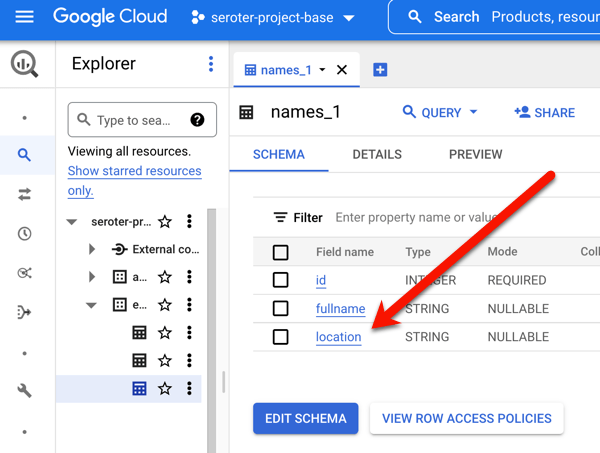Screen dimensions: 600x453
Task: Switch to the PREVIEW tab
Action: [x=475, y=155]
